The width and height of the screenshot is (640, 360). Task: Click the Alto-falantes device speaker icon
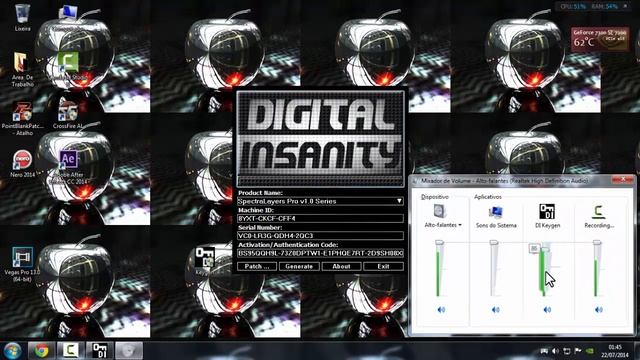440,211
